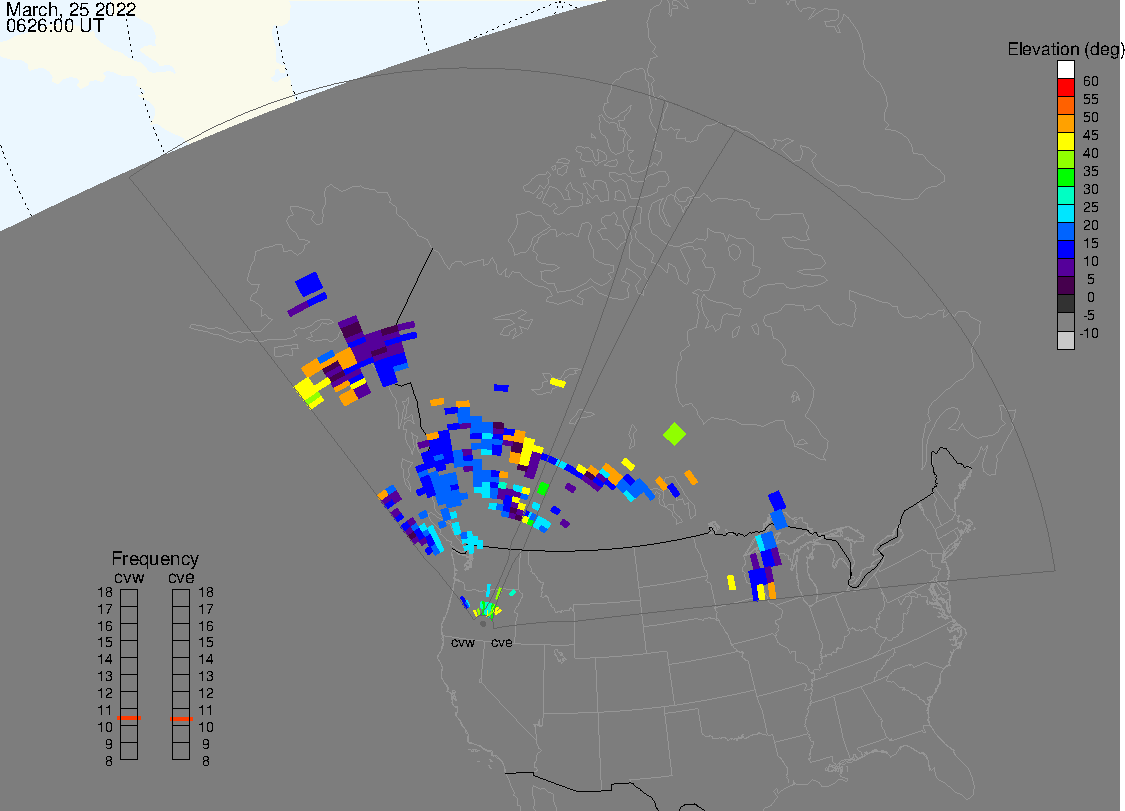Click the top cell of cvw frequency bar
This screenshot has height=811, width=1125.
coord(129,598)
